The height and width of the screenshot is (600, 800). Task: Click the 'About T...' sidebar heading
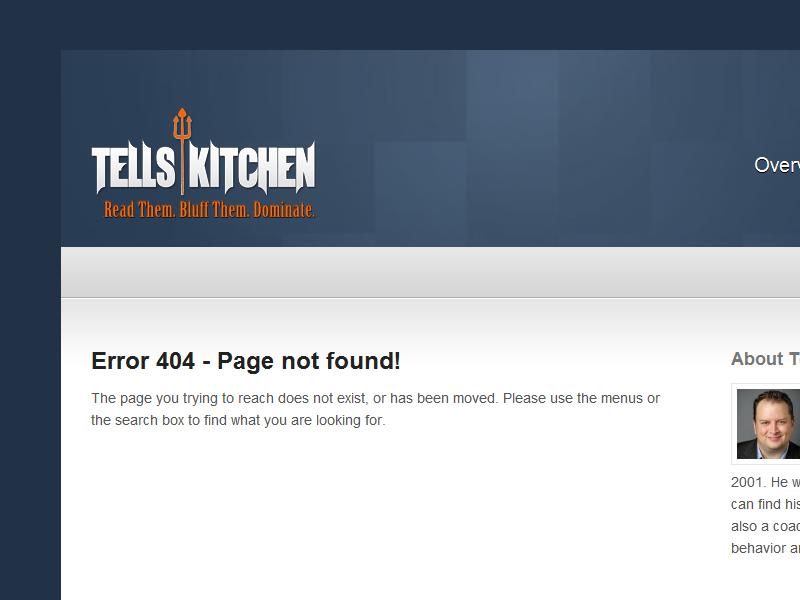pyautogui.click(x=765, y=359)
